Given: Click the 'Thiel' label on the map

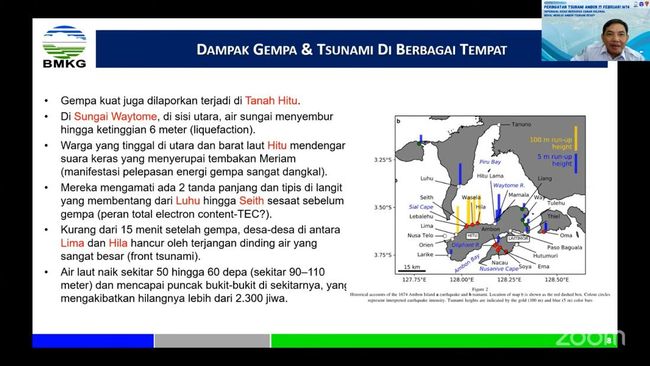Looking at the screenshot, I should pos(553,216).
